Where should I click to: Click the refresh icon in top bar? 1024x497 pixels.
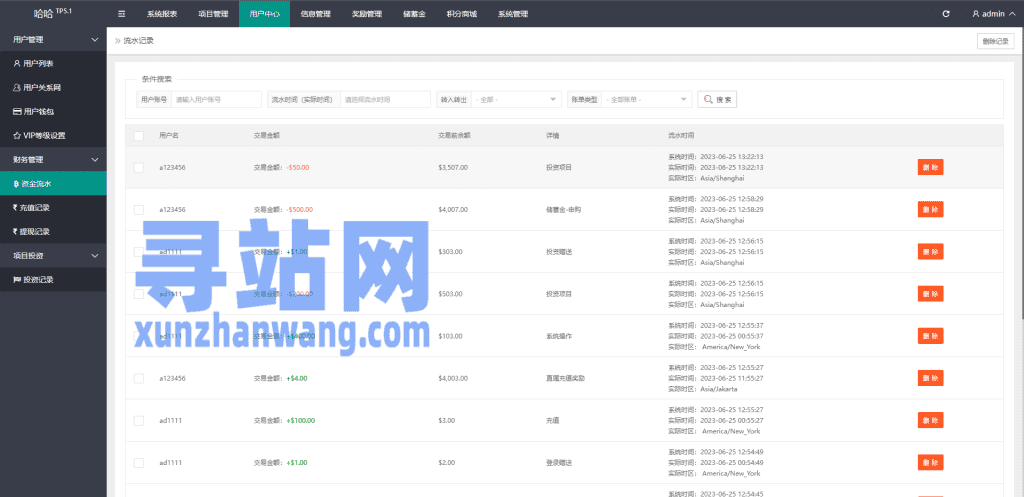coord(946,14)
